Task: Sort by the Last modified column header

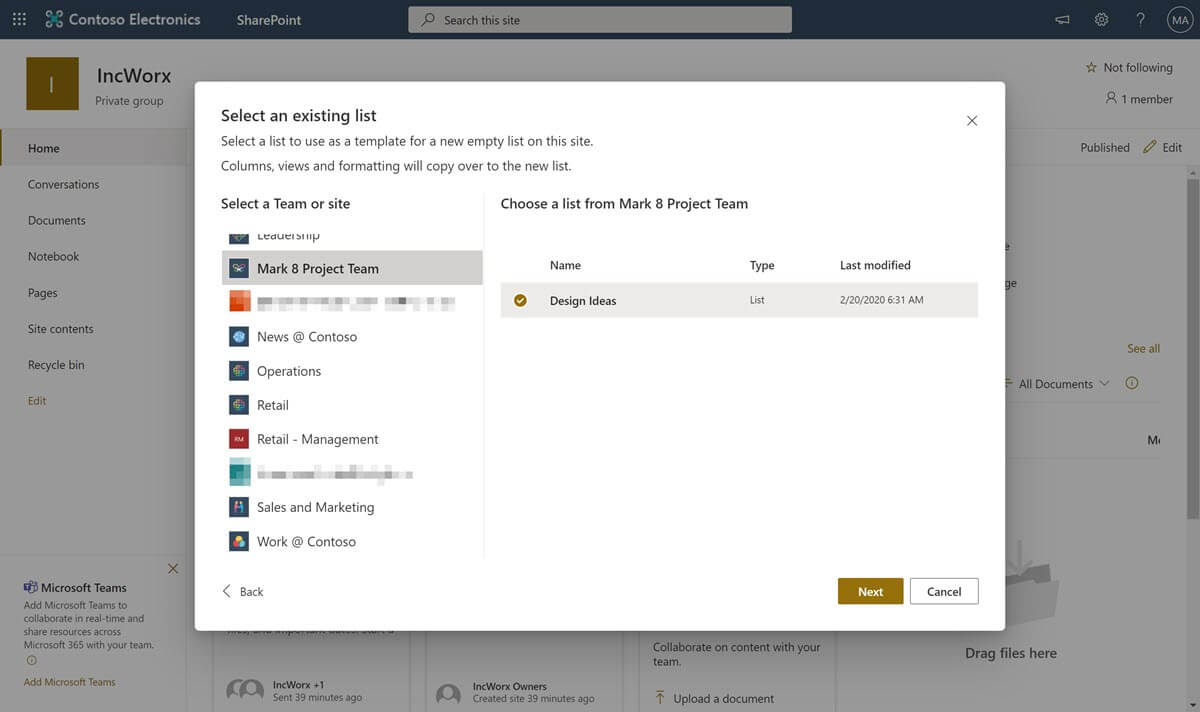Action: click(x=875, y=265)
